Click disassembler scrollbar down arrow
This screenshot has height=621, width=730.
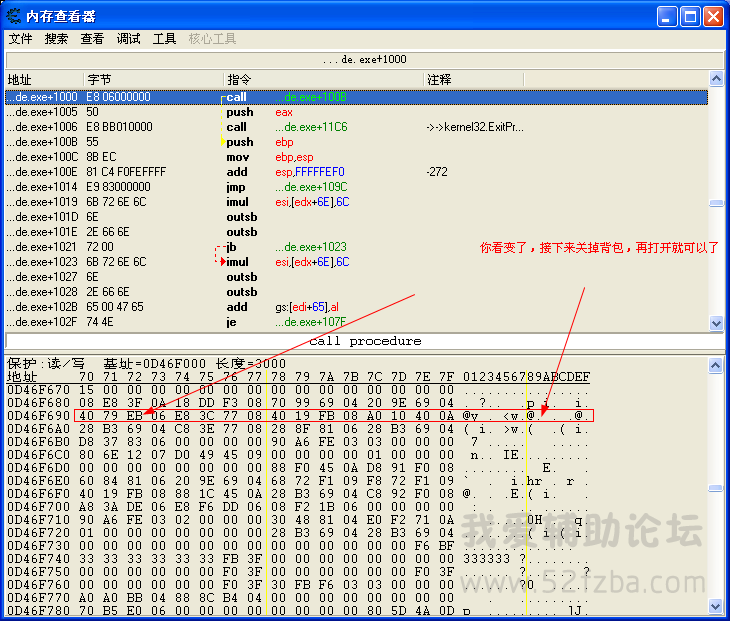click(x=716, y=323)
